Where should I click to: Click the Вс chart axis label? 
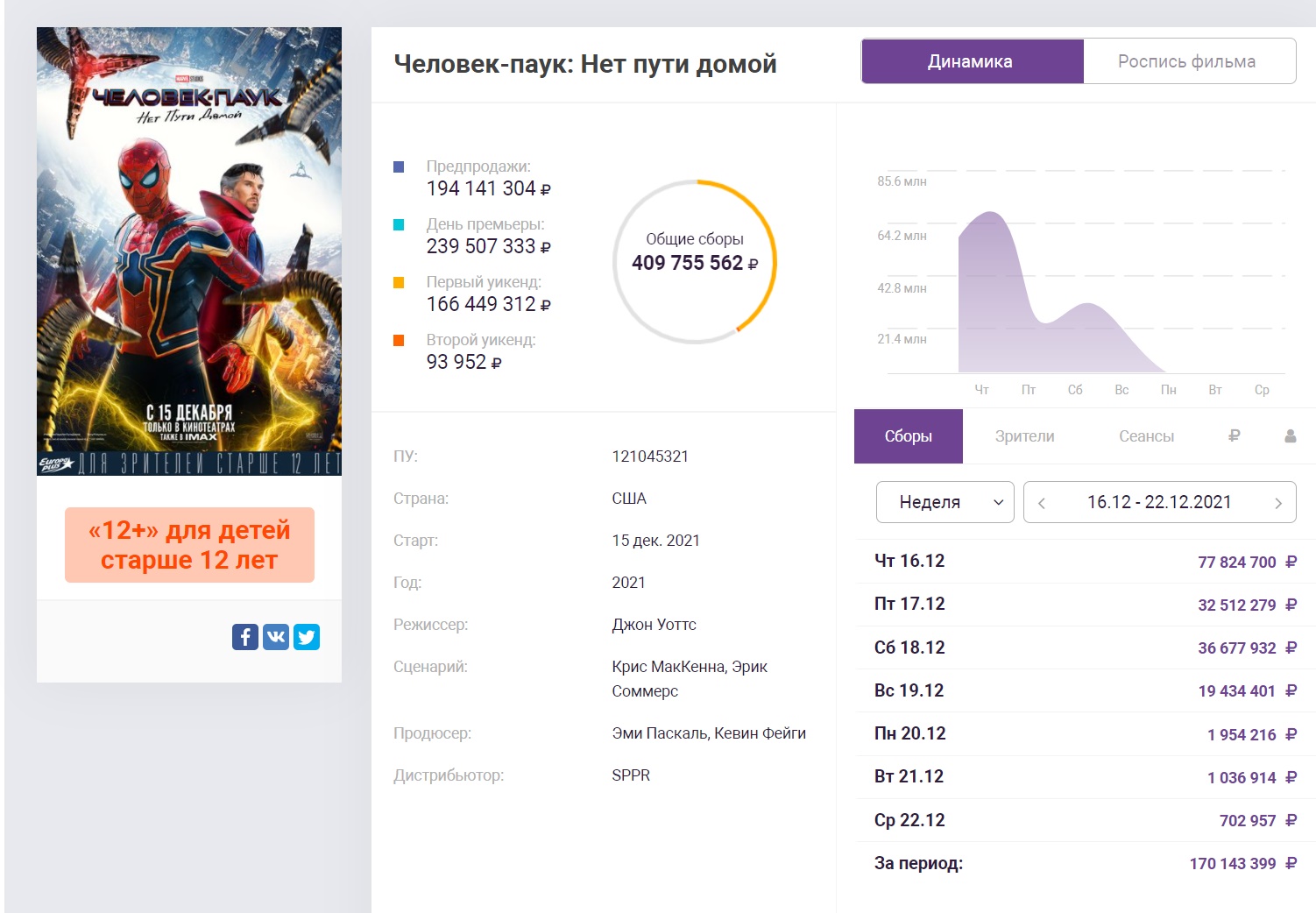click(1121, 390)
